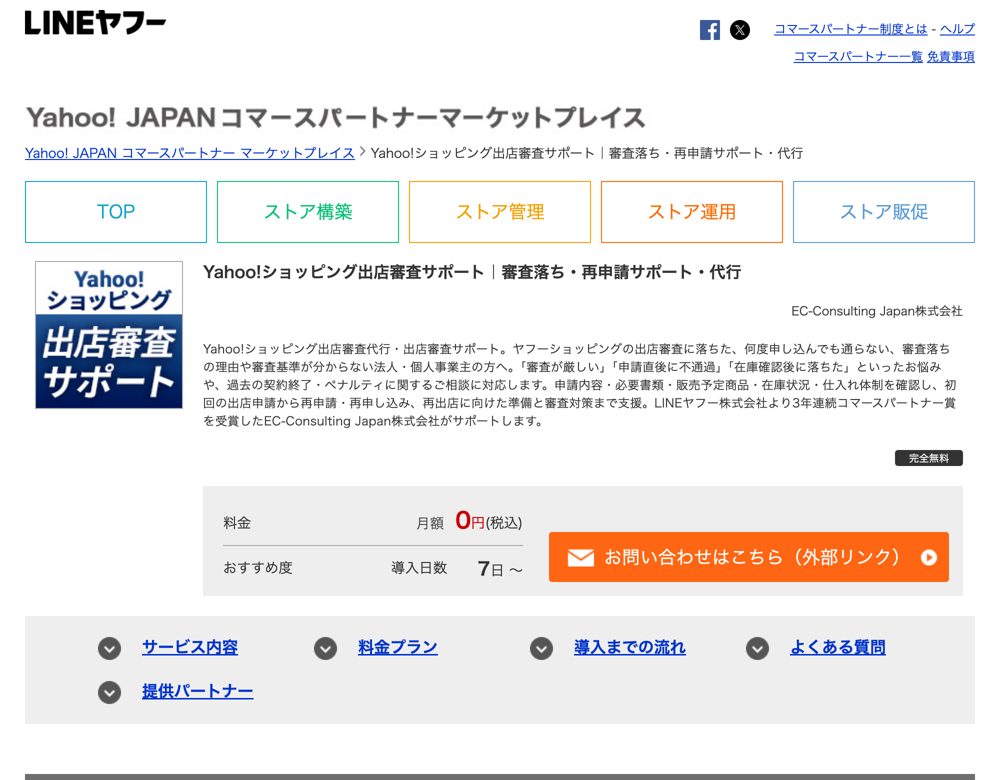Screen dimensions: 1000x780
Task: Switch to ストア構築 tab
Action: (308, 212)
